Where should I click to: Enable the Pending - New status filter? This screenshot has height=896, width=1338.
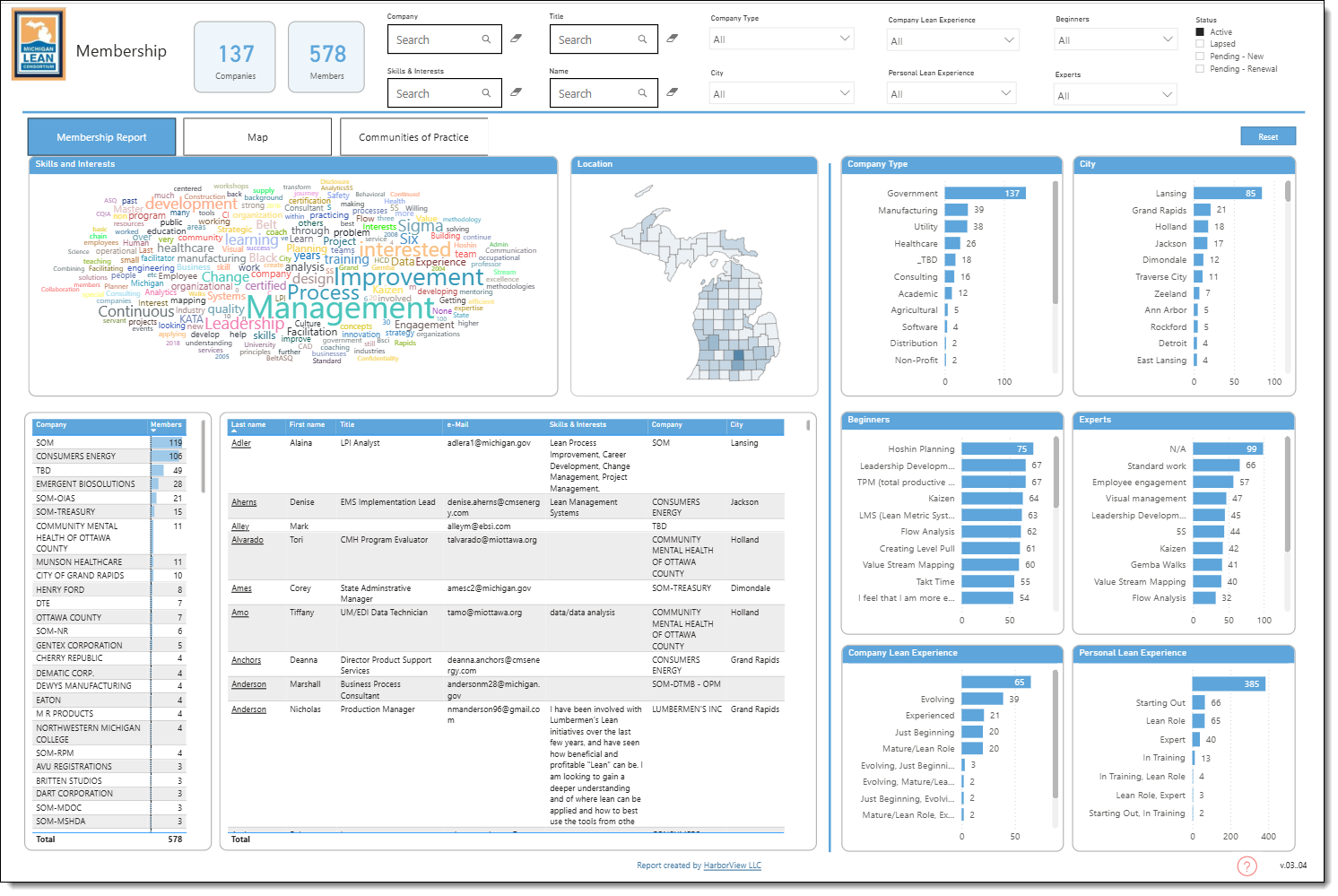(x=1199, y=56)
